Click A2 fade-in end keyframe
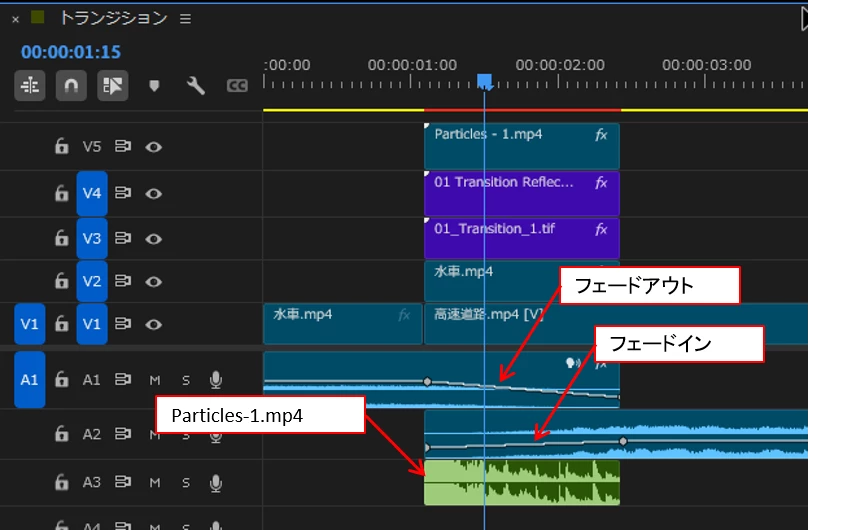The width and height of the screenshot is (865, 530). (623, 441)
